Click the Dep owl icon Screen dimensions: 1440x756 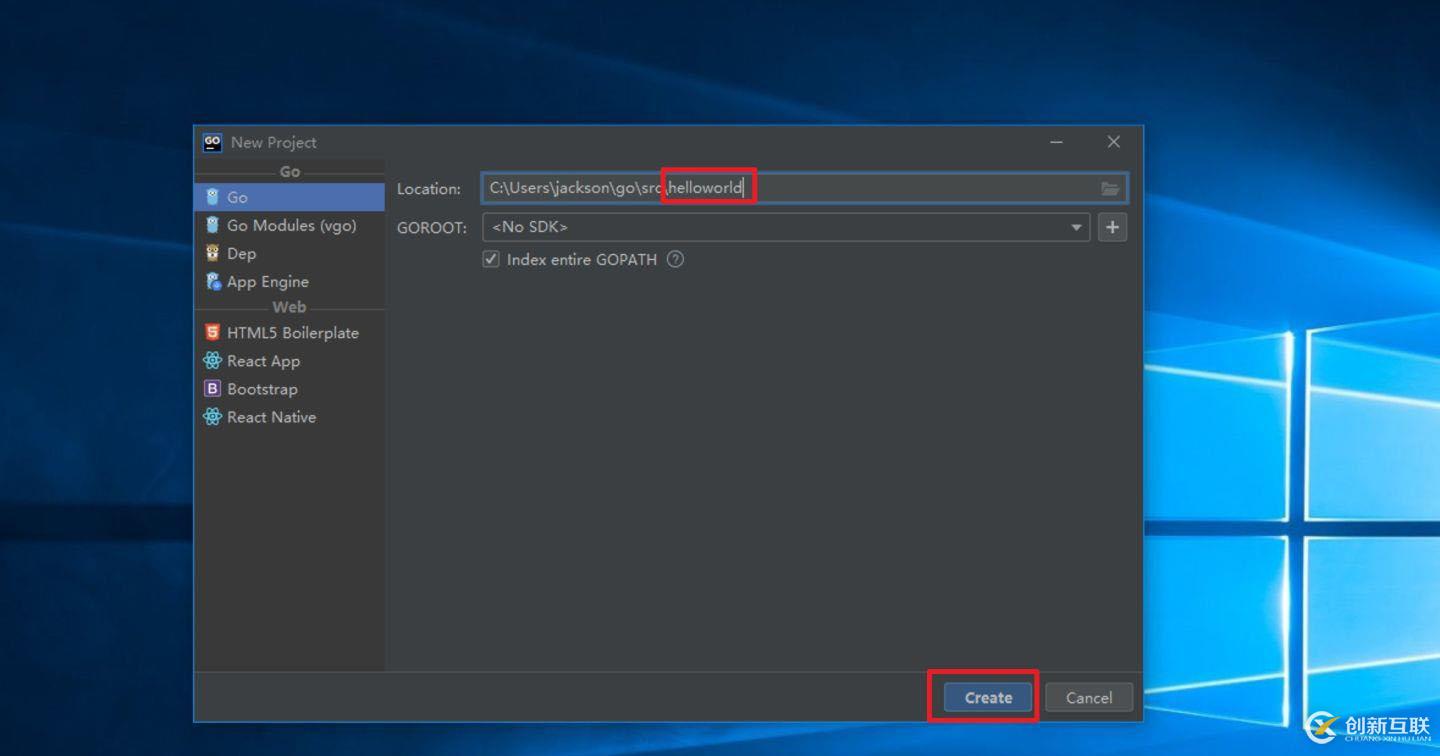point(212,253)
